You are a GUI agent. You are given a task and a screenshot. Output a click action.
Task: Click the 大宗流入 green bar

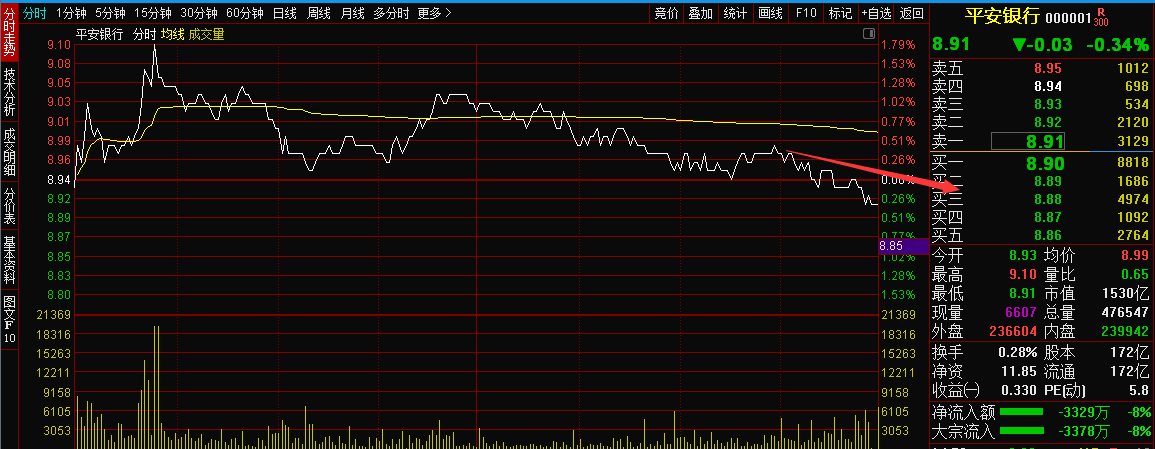[1021, 431]
